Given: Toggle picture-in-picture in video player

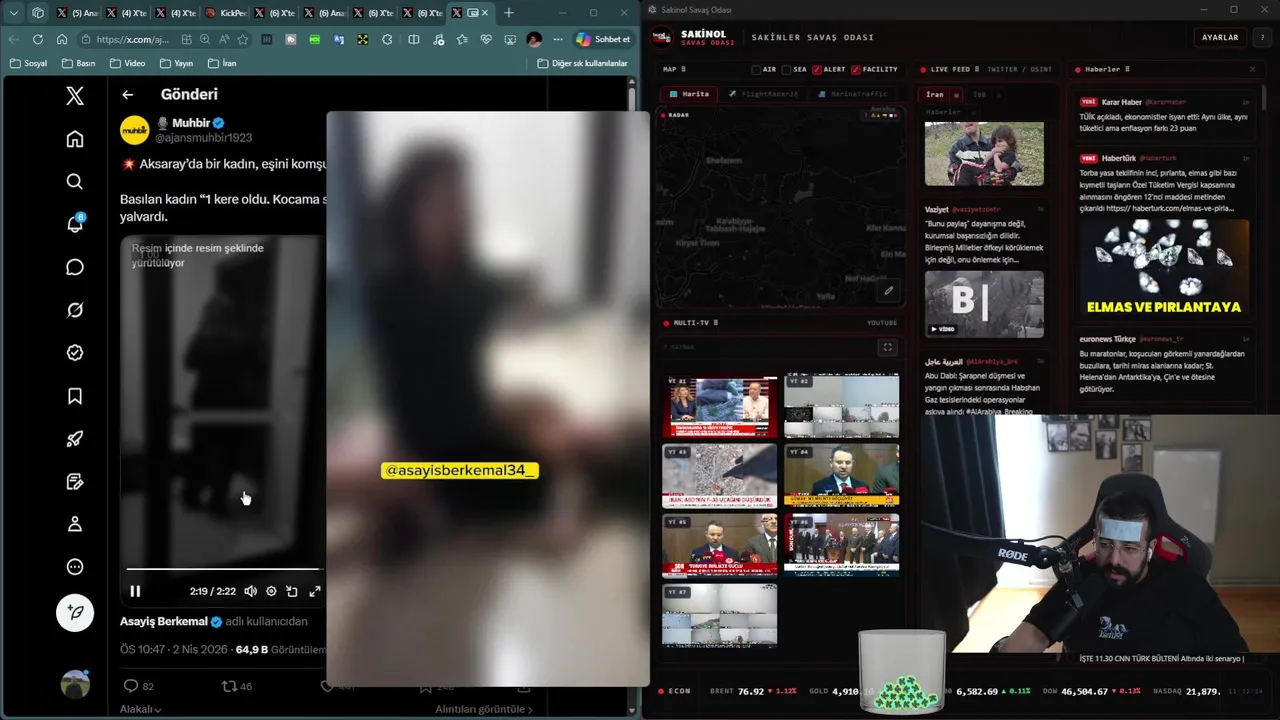Looking at the screenshot, I should [292, 591].
